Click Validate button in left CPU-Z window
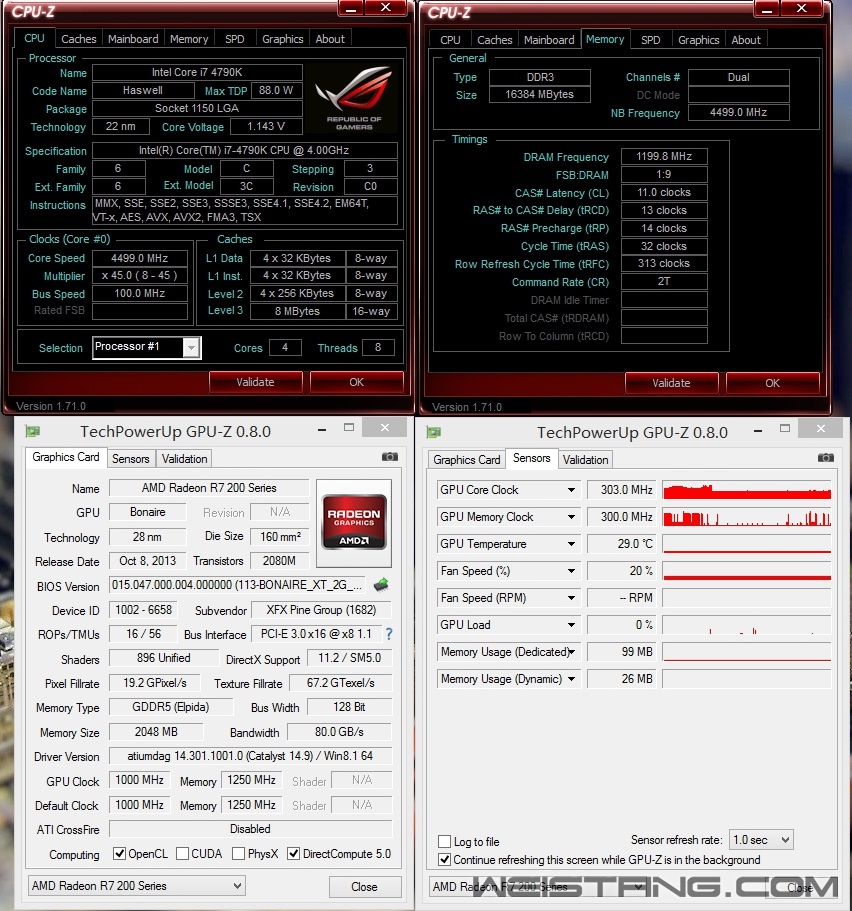This screenshot has width=852, height=911. point(255,382)
